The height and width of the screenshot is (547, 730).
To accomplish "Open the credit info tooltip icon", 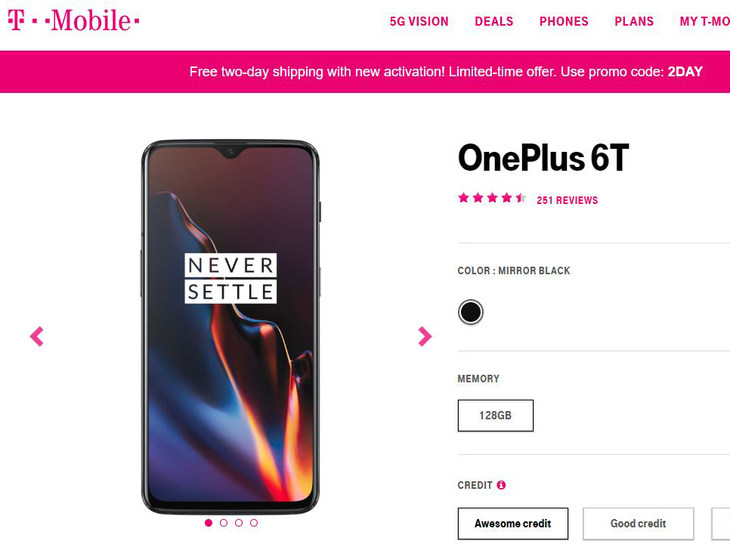I will pyautogui.click(x=501, y=485).
